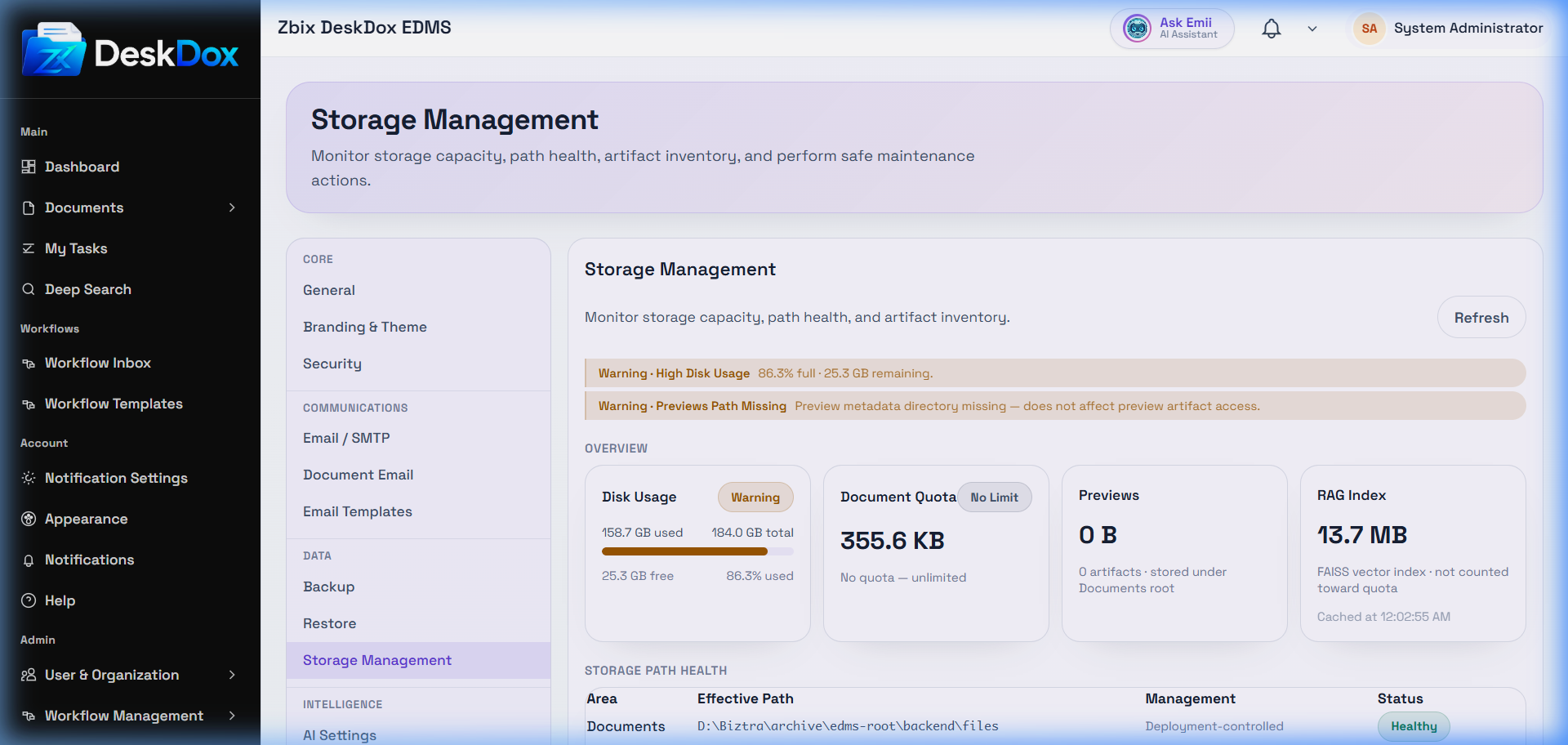Click the Warning badge on Disk Usage
1568x745 pixels.
tap(755, 497)
